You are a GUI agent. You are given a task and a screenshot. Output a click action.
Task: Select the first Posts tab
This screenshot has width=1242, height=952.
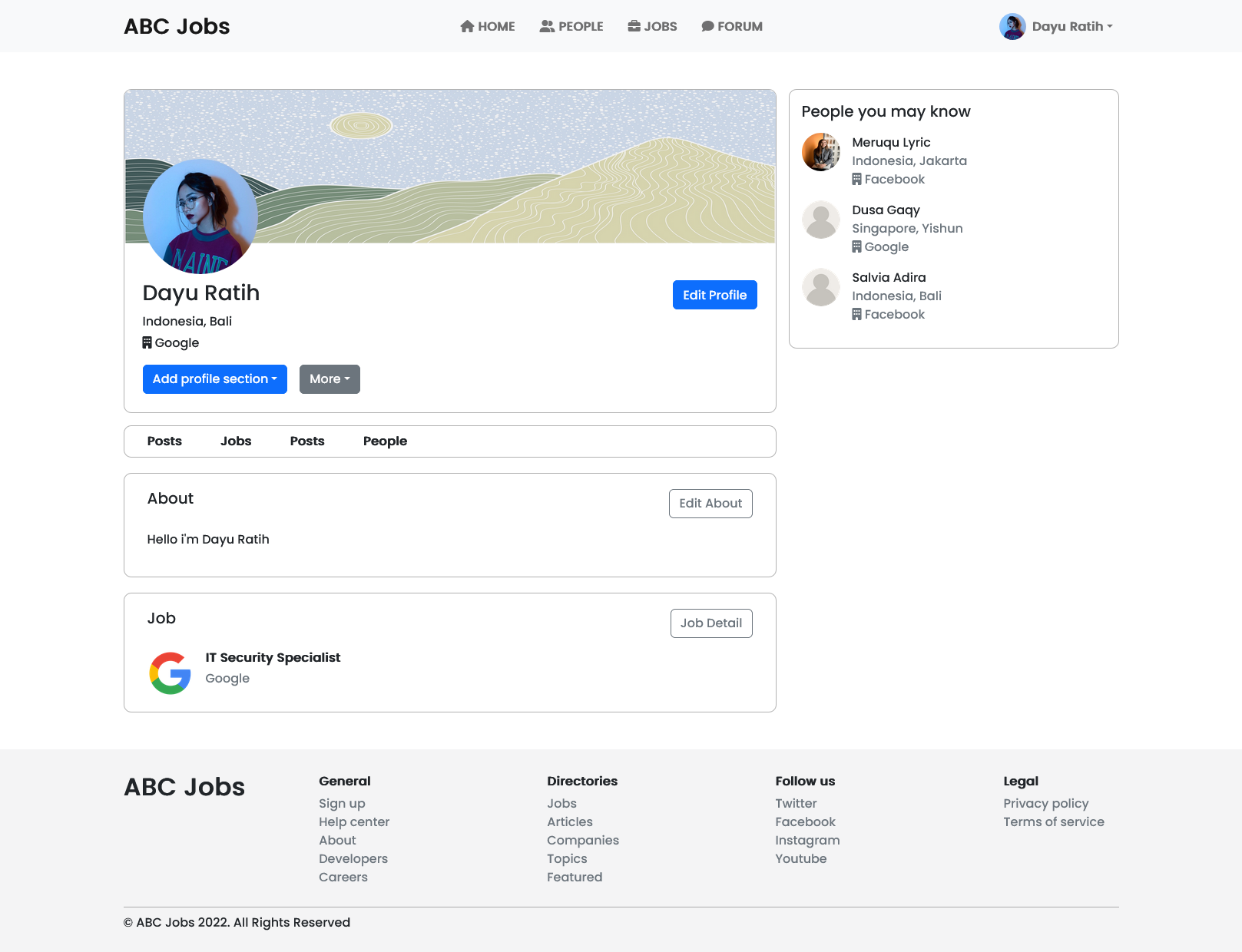[164, 441]
